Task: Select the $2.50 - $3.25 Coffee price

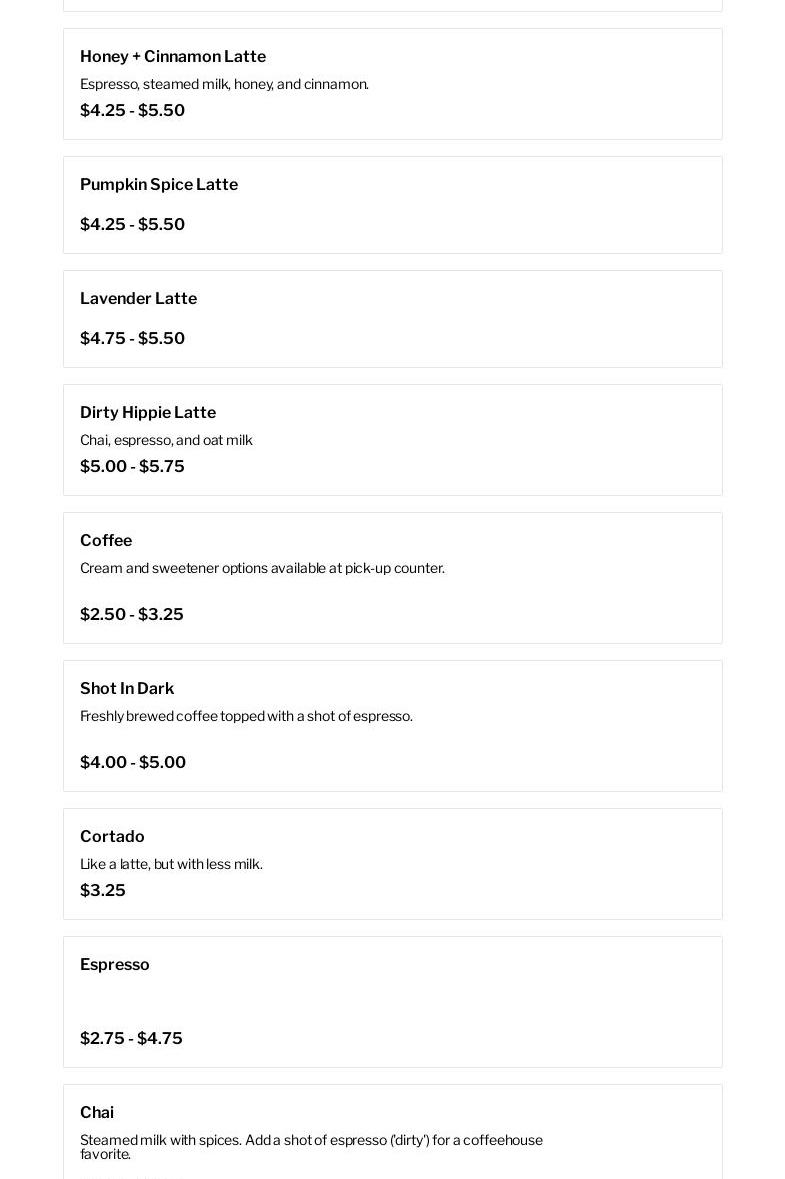Action: 132,615
